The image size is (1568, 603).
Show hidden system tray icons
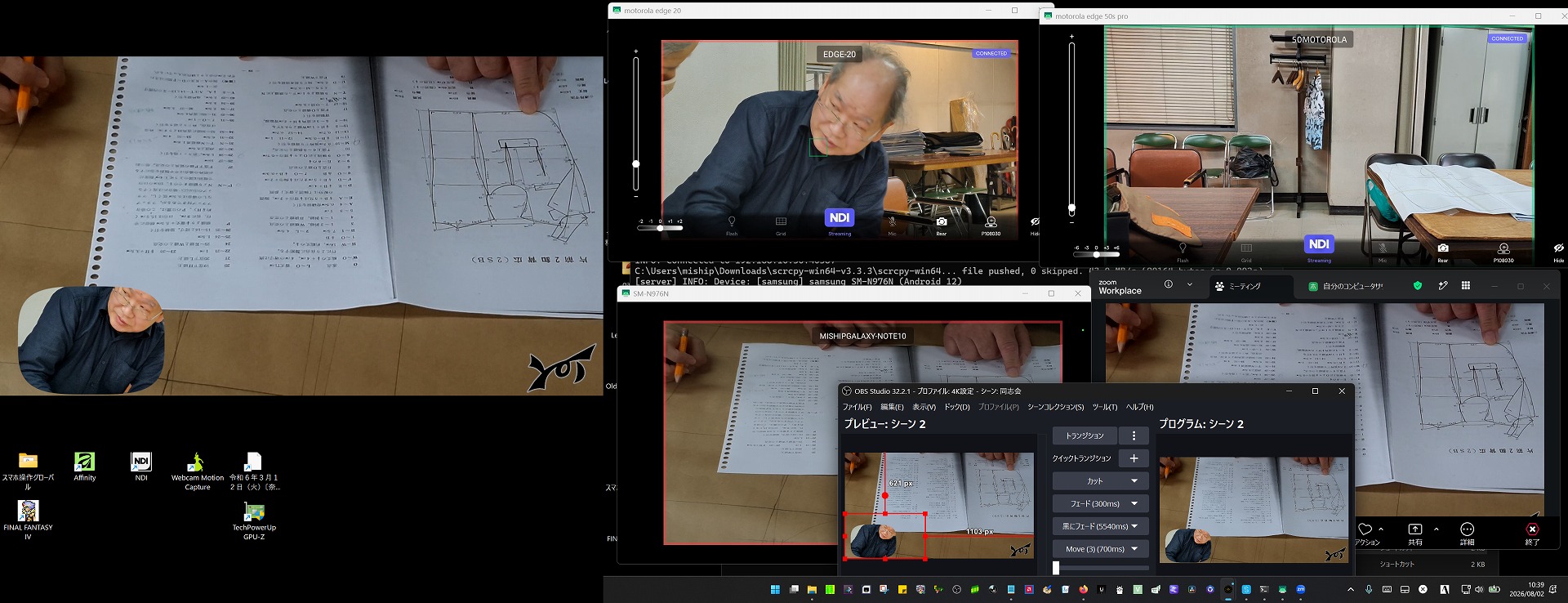(1351, 589)
